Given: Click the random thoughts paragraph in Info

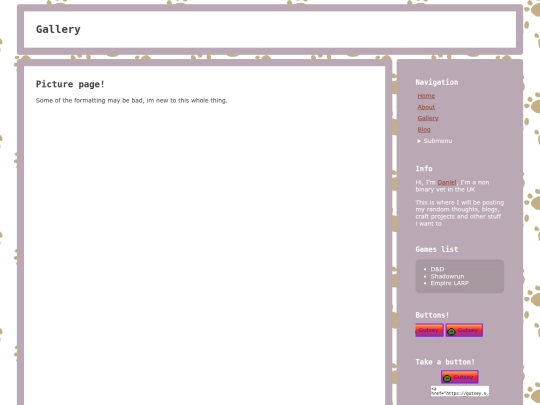Looking at the screenshot, I should (459, 213).
